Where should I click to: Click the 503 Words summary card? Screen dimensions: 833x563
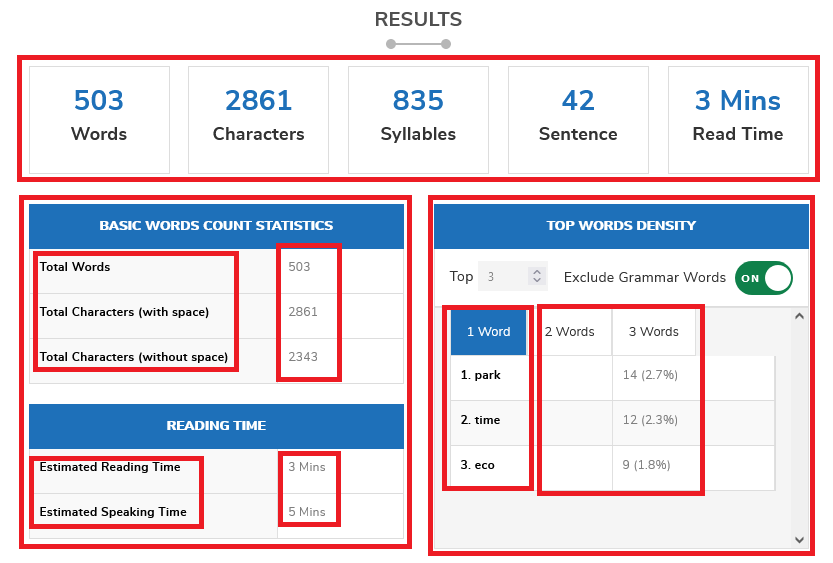[x=99, y=120]
